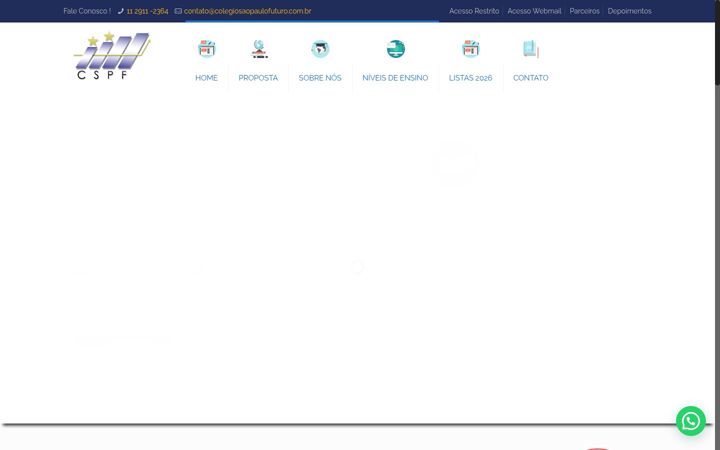Click the globe icon above PROPOSTA

pyautogui.click(x=259, y=49)
